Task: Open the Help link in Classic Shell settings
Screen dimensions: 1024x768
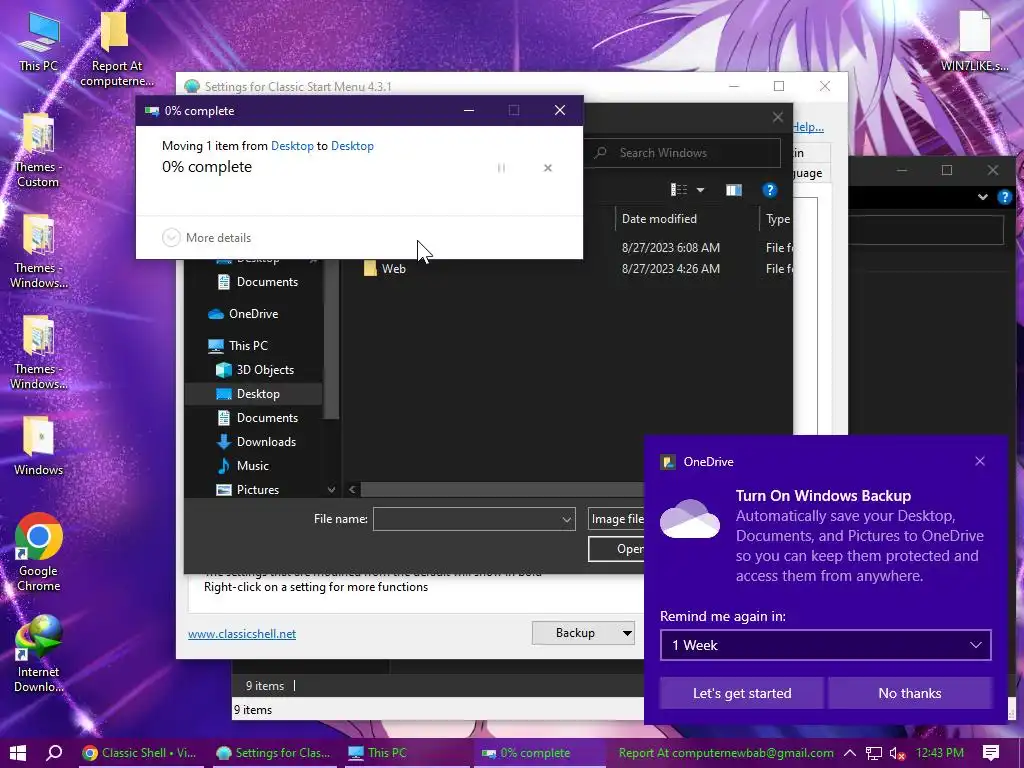Action: pos(808,127)
